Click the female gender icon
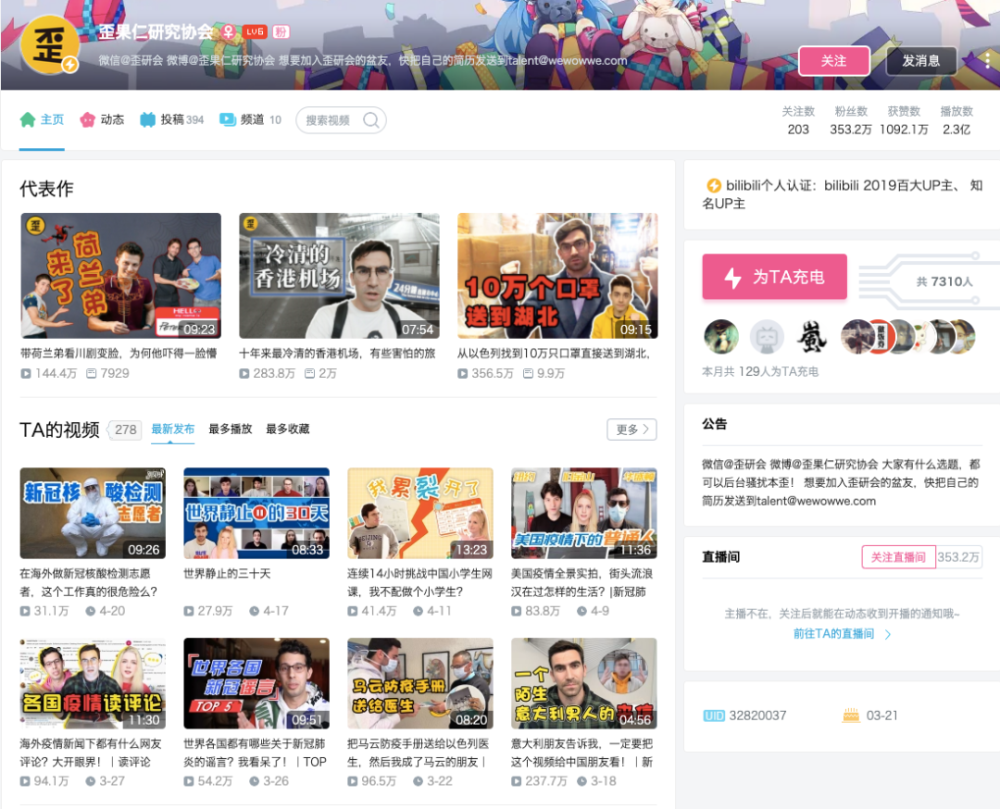This screenshot has height=809, width=1000. 228,31
